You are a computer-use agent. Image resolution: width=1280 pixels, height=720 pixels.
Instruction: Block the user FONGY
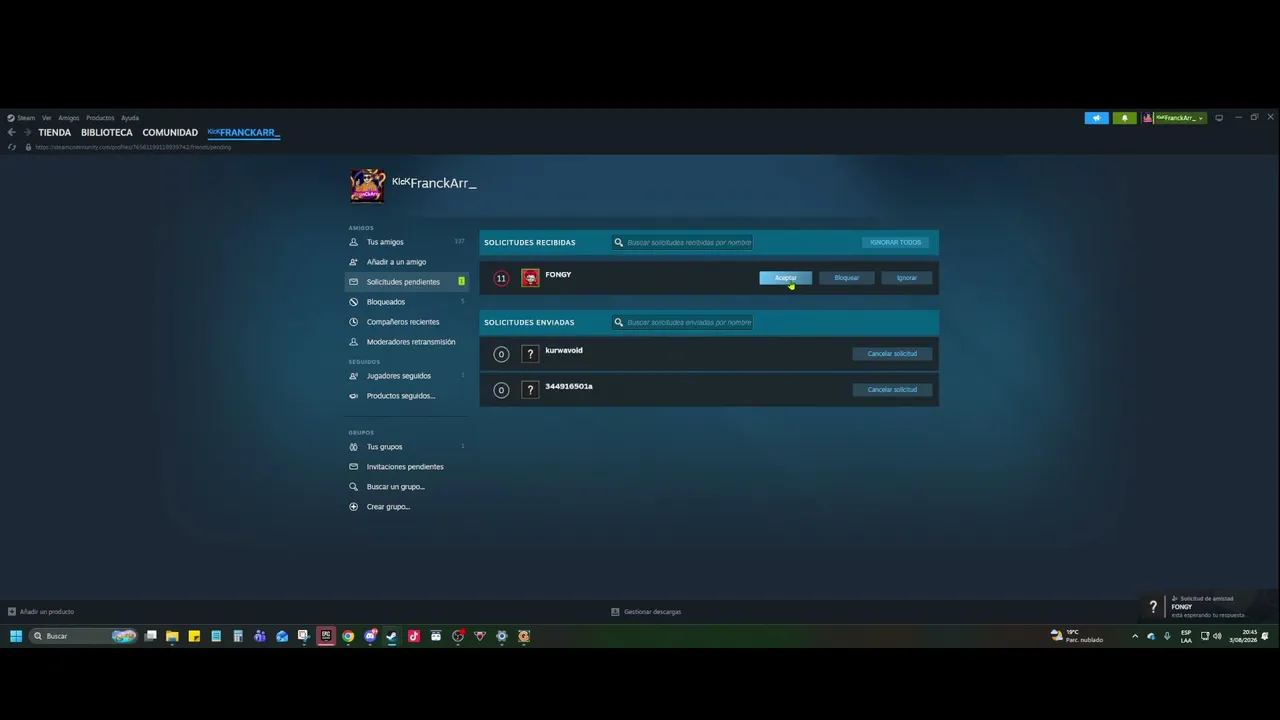coord(846,278)
